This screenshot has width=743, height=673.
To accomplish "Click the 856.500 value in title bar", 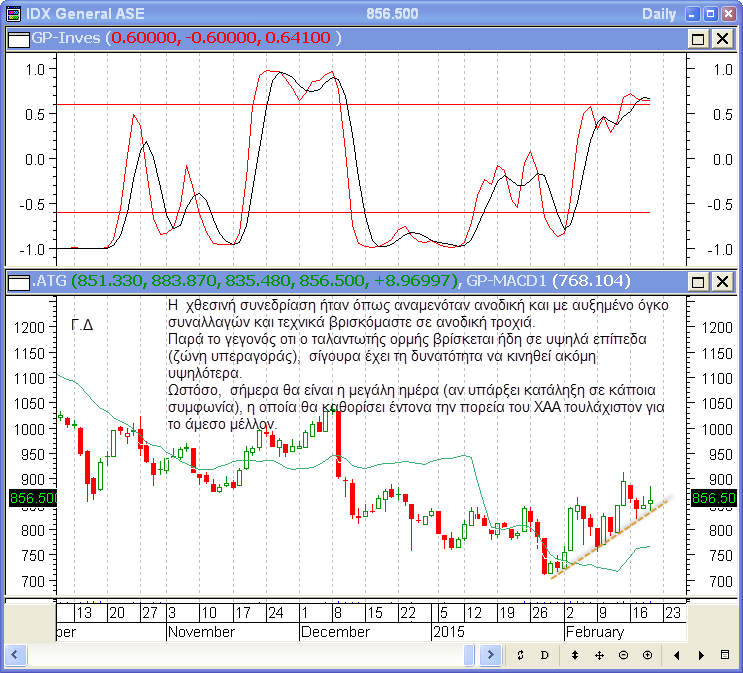I will [x=392, y=14].
